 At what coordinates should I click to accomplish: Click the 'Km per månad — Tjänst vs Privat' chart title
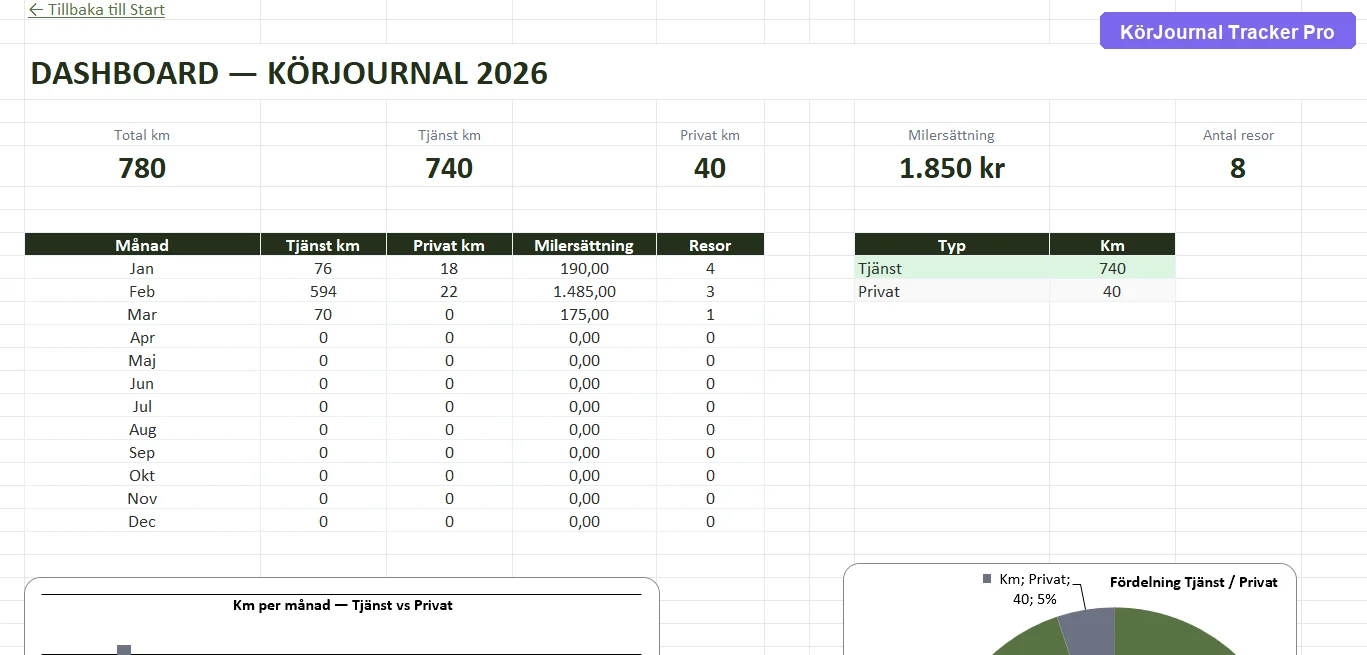point(343,605)
